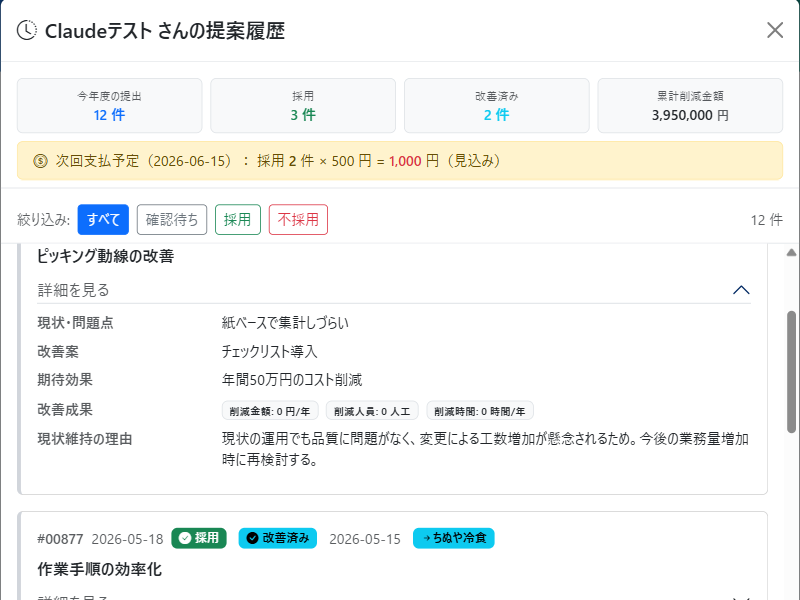Viewport: 800px width, 600px height.
Task: Click 詳細を見る under ピッキング動線の改善
Action: click(x=74, y=290)
